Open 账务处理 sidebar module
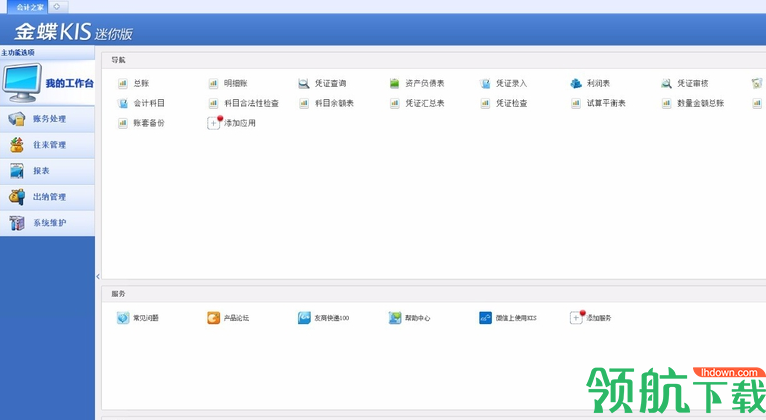The width and height of the screenshot is (766, 420). click(x=47, y=119)
